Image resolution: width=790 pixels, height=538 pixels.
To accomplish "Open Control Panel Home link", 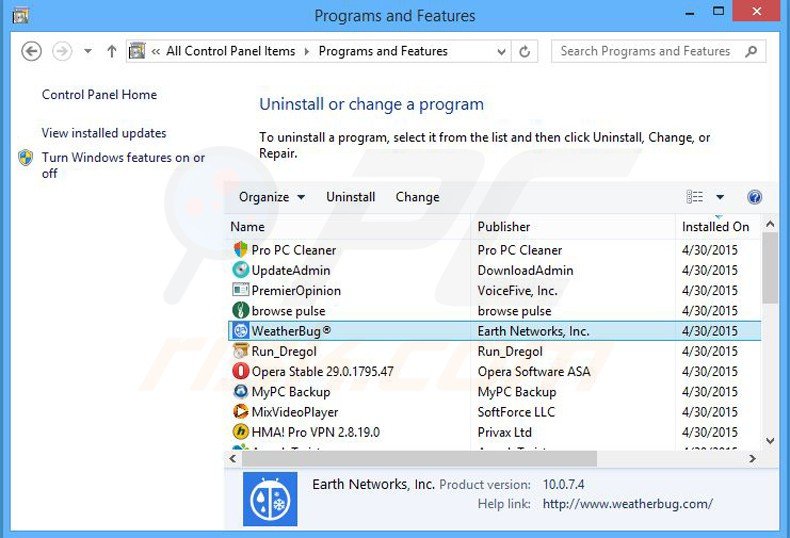I will click(99, 95).
